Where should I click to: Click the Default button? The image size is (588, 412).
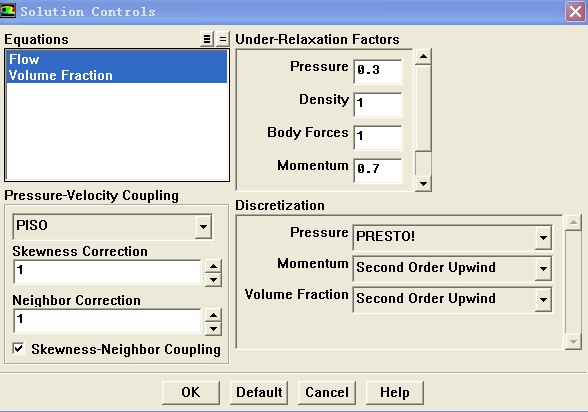pyautogui.click(x=259, y=393)
